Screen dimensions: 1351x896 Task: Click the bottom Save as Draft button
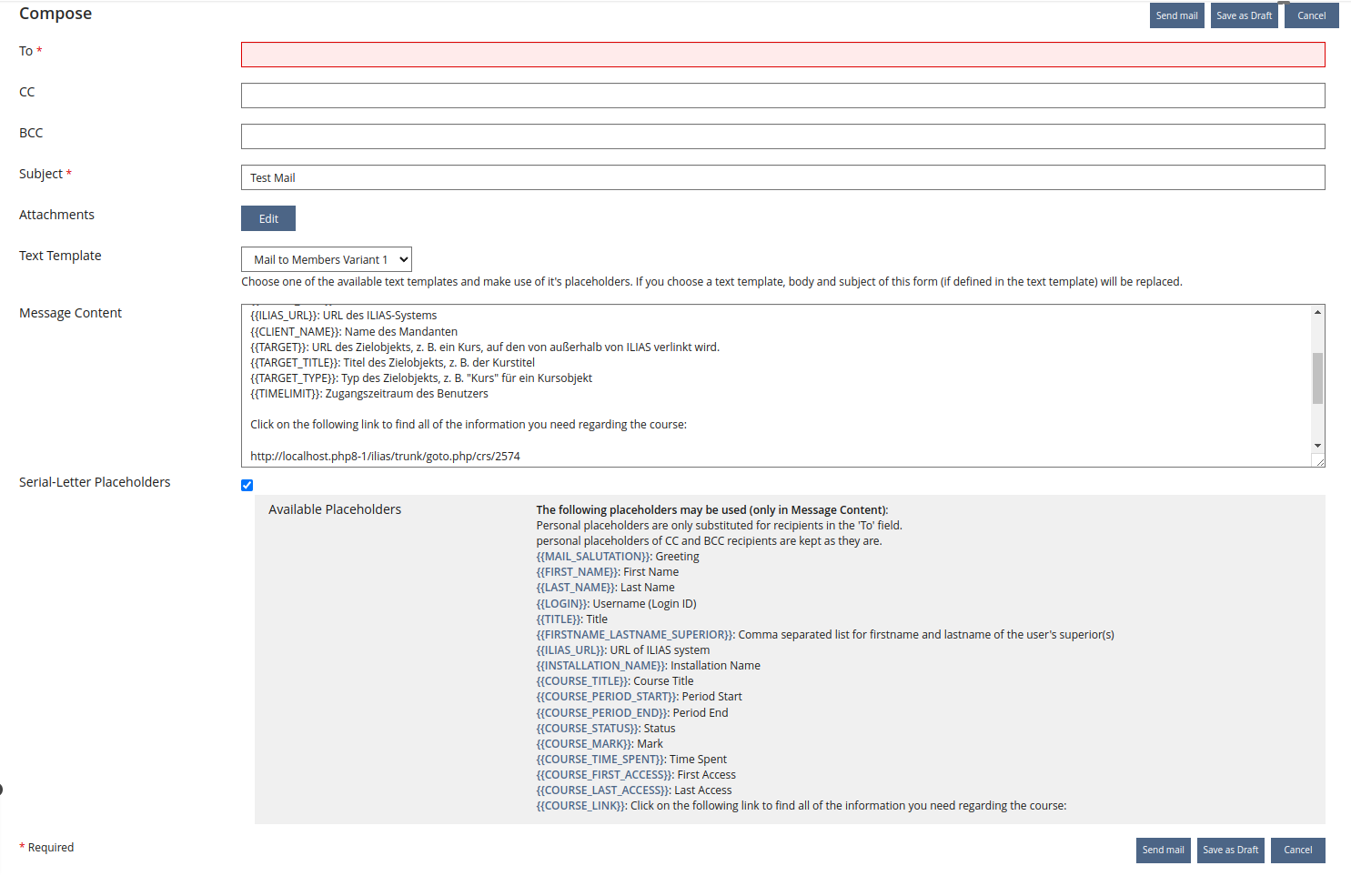(1230, 850)
